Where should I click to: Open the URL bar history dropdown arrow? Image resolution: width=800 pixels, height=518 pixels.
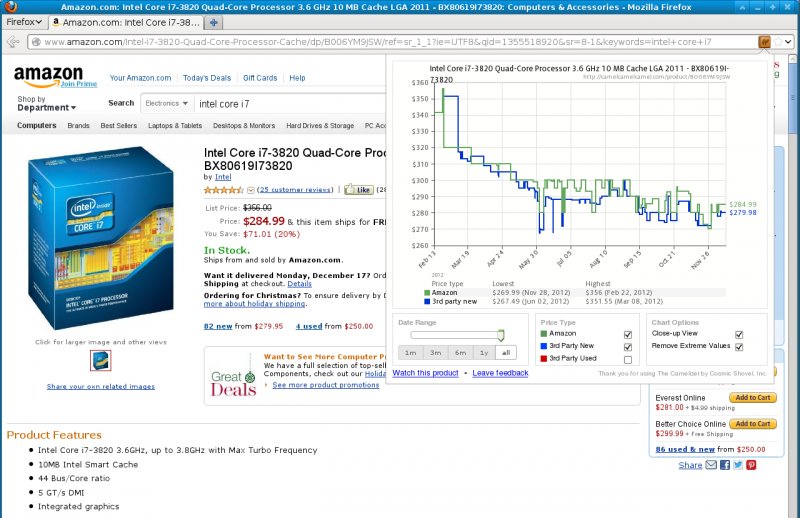click(788, 42)
